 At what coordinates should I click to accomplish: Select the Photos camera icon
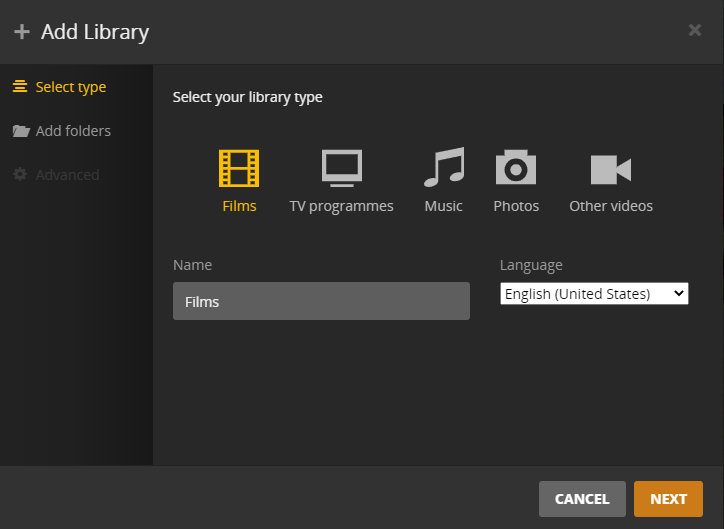point(516,167)
